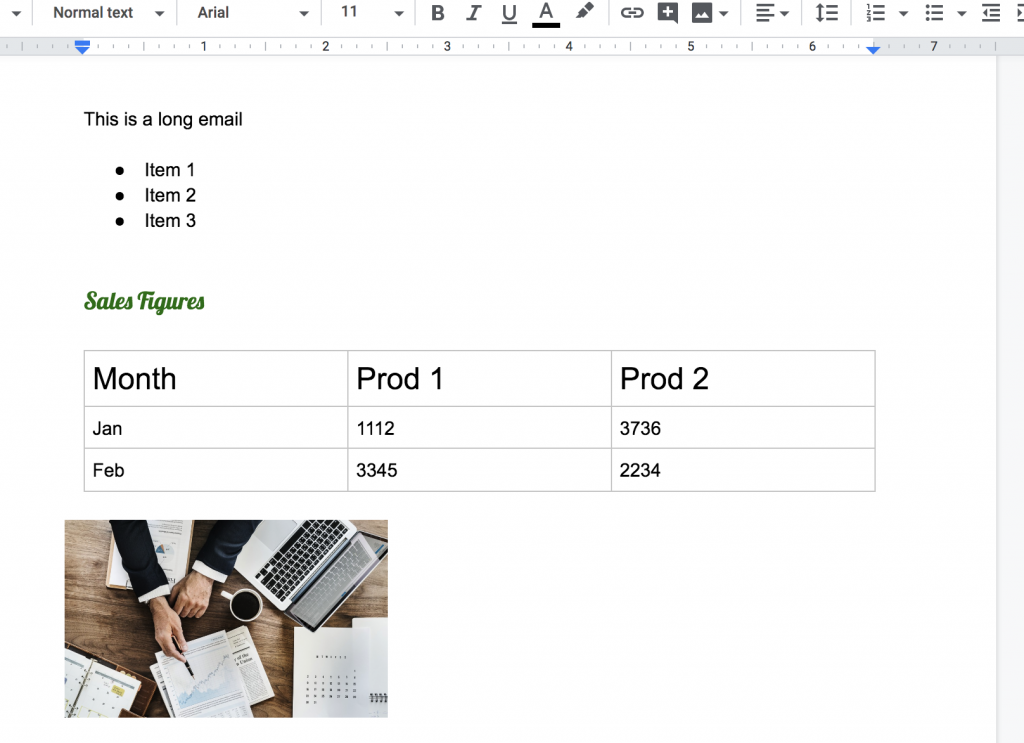Click bullet text Item 1

[170, 170]
